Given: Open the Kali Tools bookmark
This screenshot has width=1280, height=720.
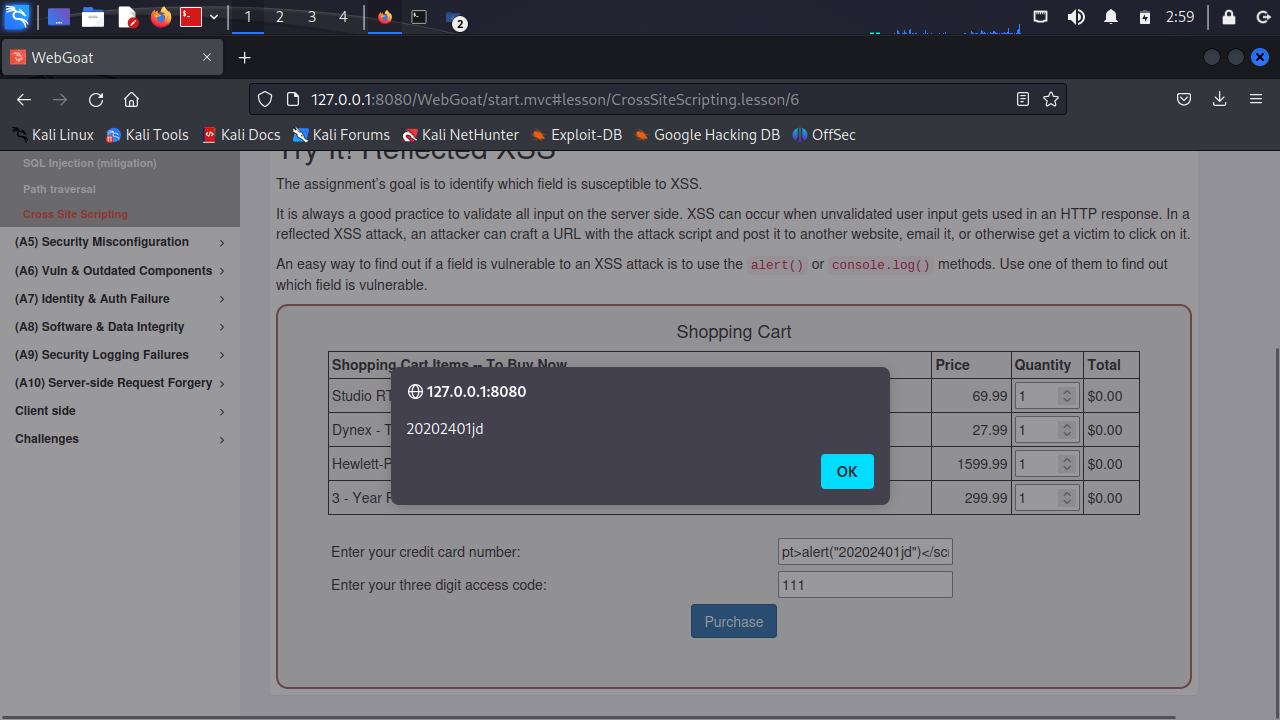Looking at the screenshot, I should click(x=147, y=135).
